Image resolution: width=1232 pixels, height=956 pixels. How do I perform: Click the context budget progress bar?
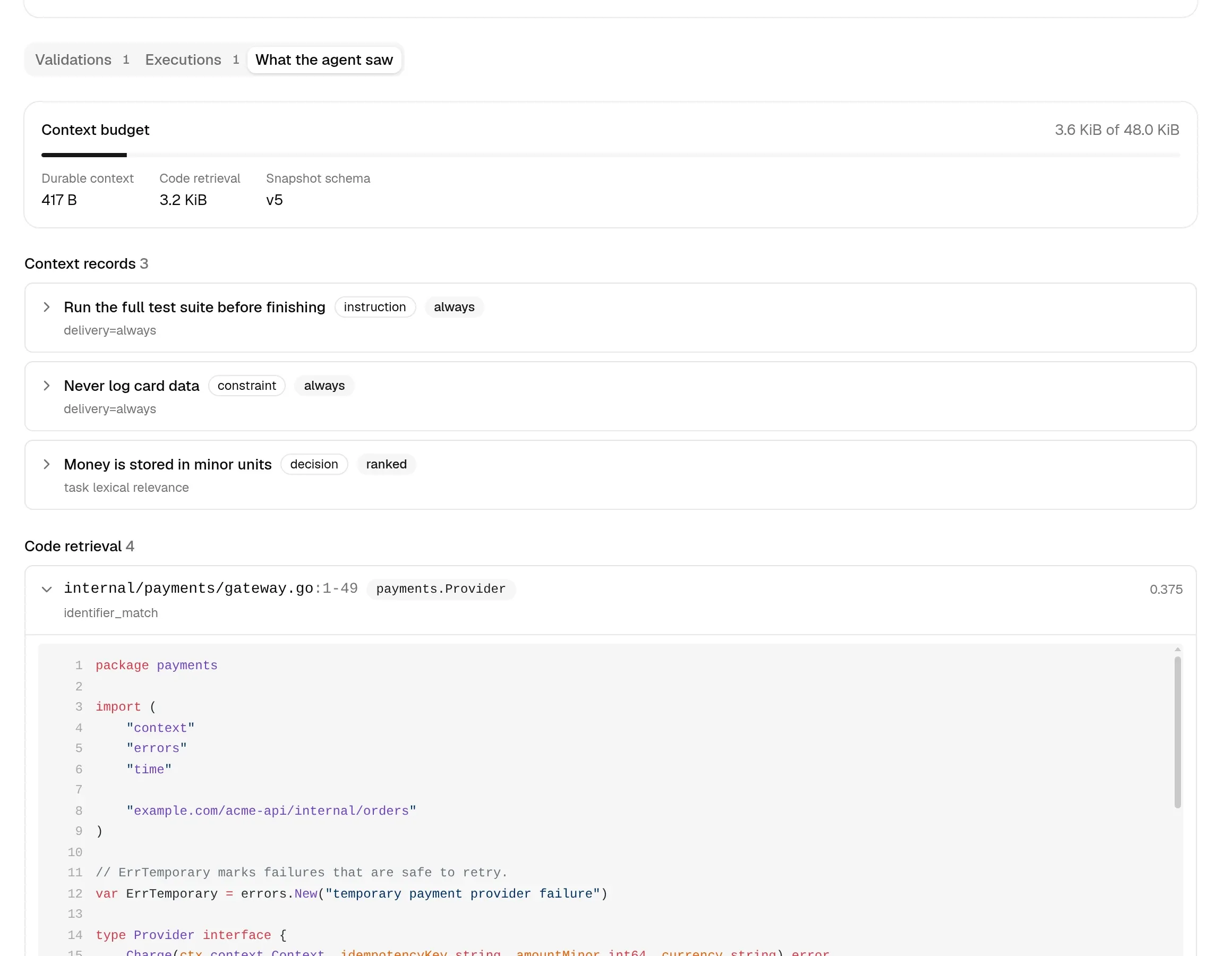pyautogui.click(x=610, y=155)
